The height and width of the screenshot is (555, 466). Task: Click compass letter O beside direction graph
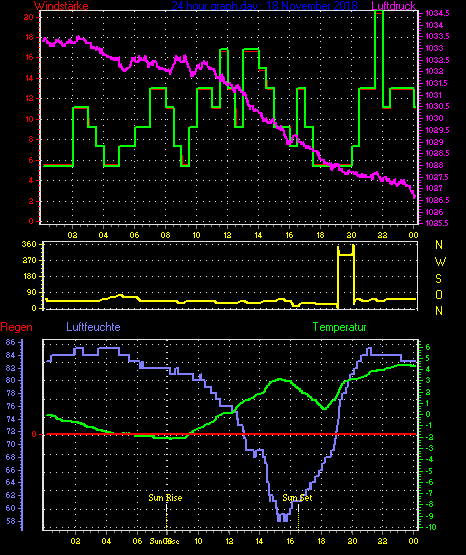point(439,294)
